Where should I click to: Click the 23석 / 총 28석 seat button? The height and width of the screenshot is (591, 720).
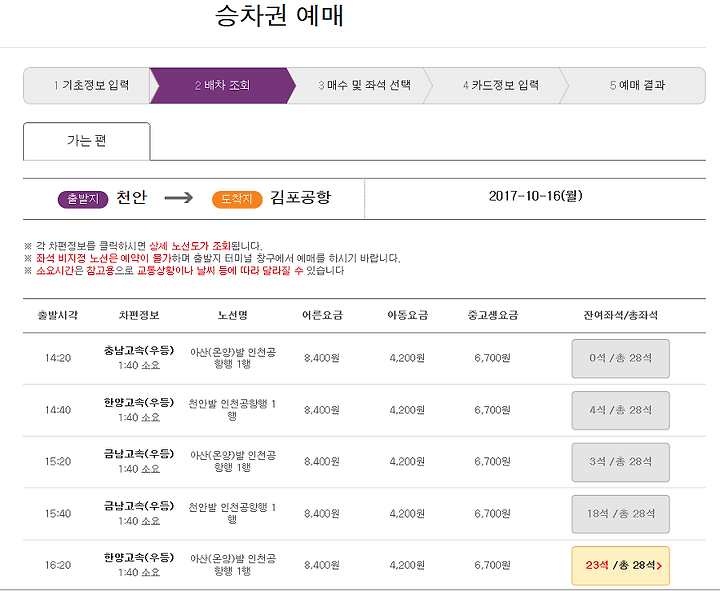pos(620,565)
